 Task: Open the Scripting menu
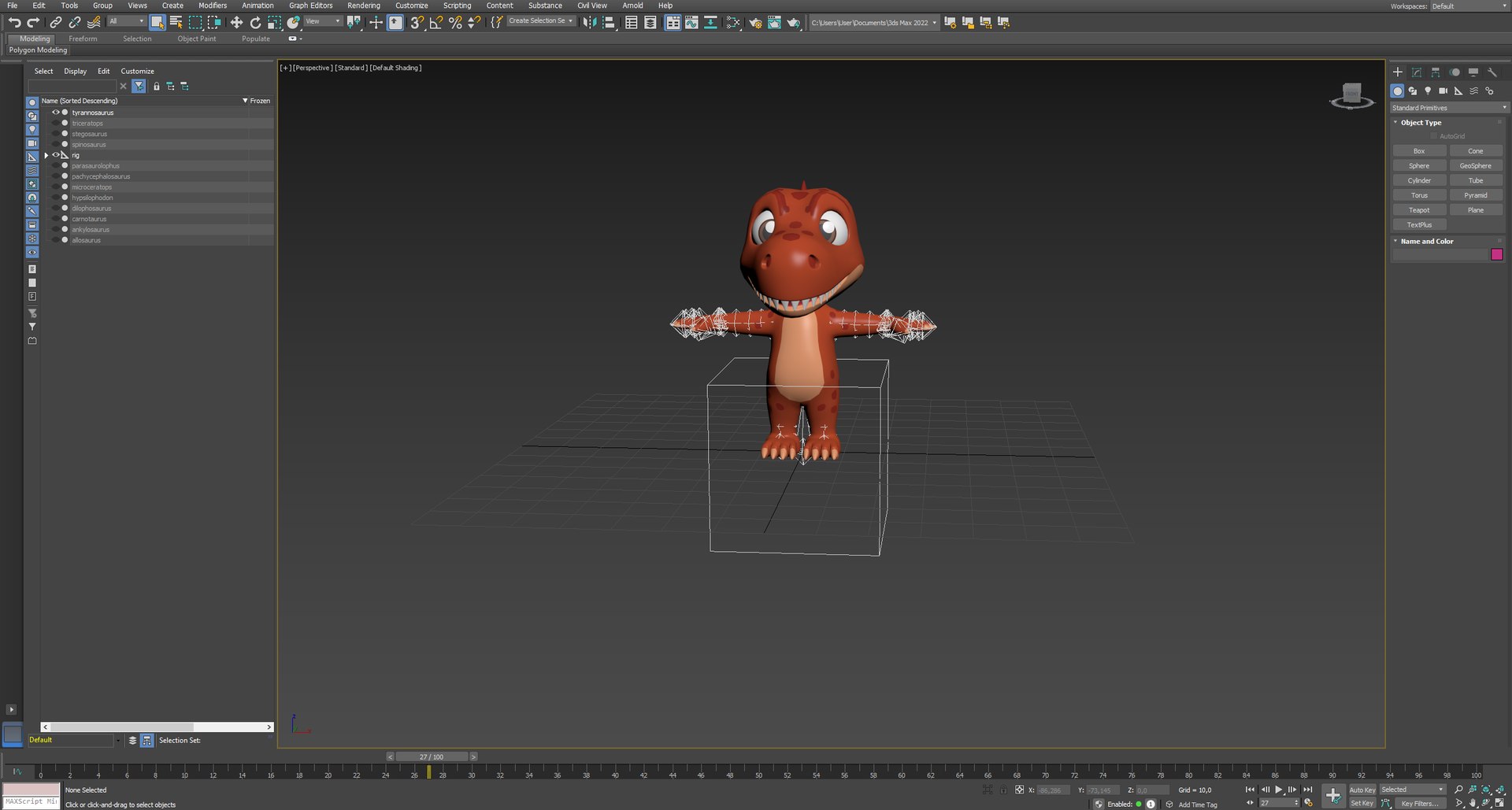click(457, 6)
